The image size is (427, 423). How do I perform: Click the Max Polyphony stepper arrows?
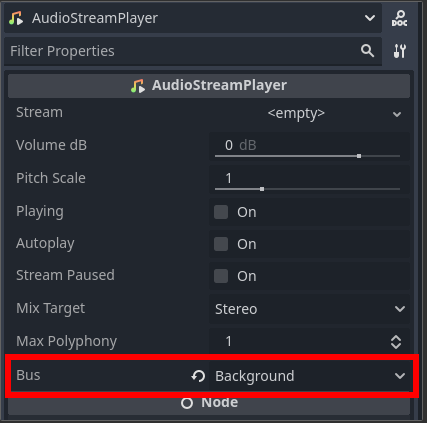pos(396,342)
